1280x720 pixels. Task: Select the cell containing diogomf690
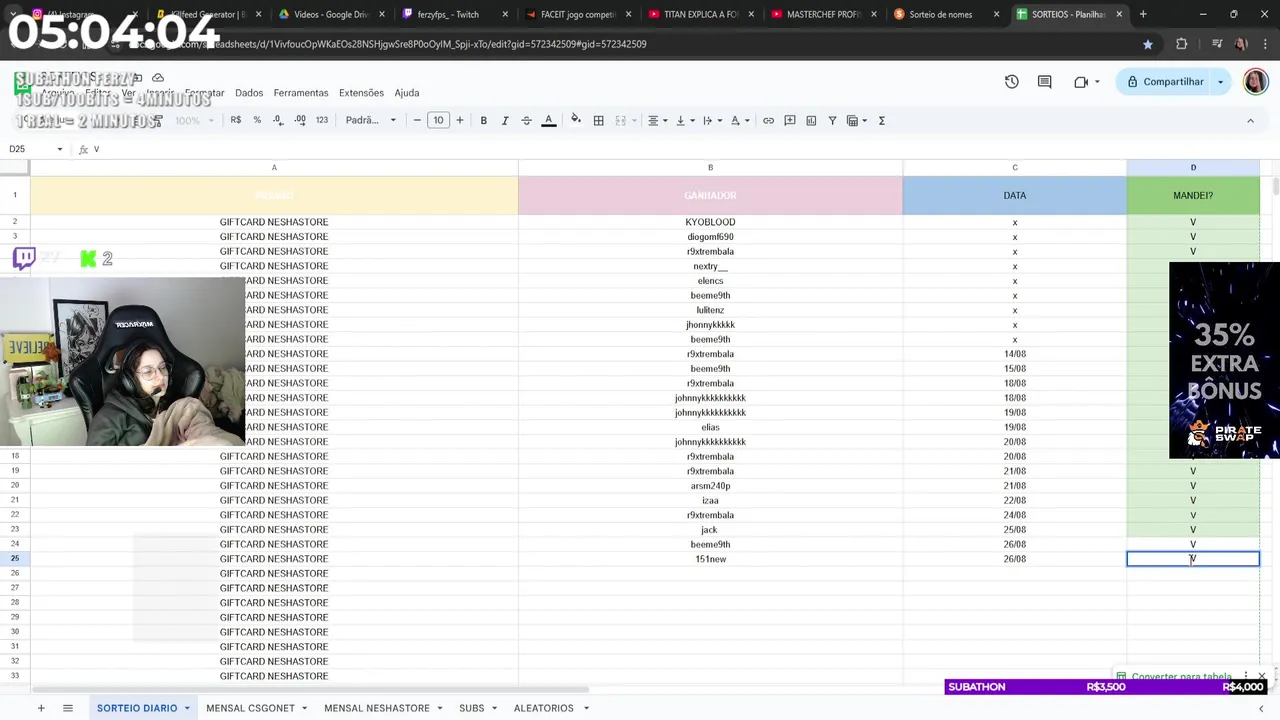[710, 237]
